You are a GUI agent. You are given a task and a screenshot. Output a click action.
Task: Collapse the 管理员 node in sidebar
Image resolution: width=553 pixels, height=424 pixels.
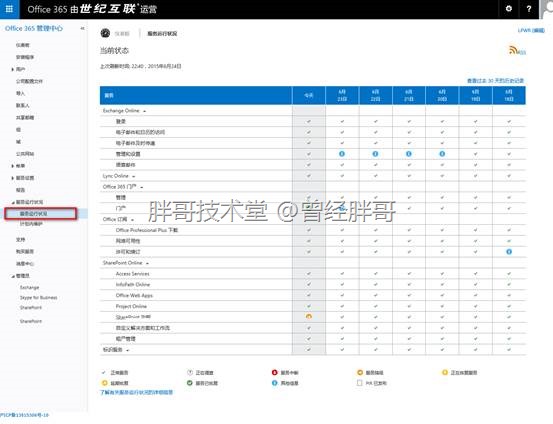click(13, 276)
